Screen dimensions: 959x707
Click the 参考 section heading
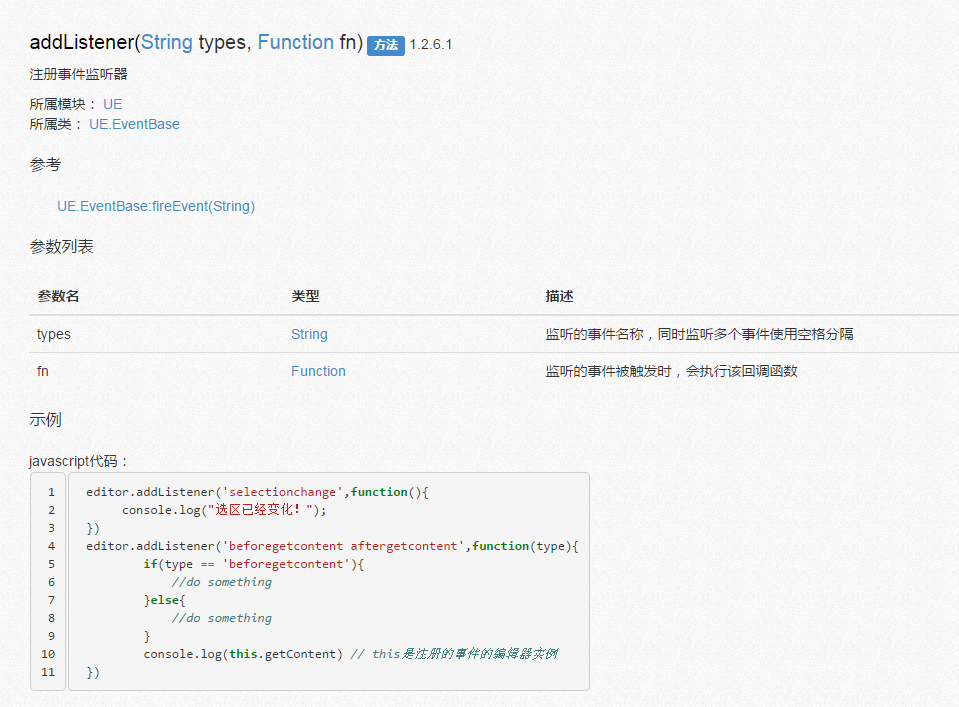tap(45, 165)
